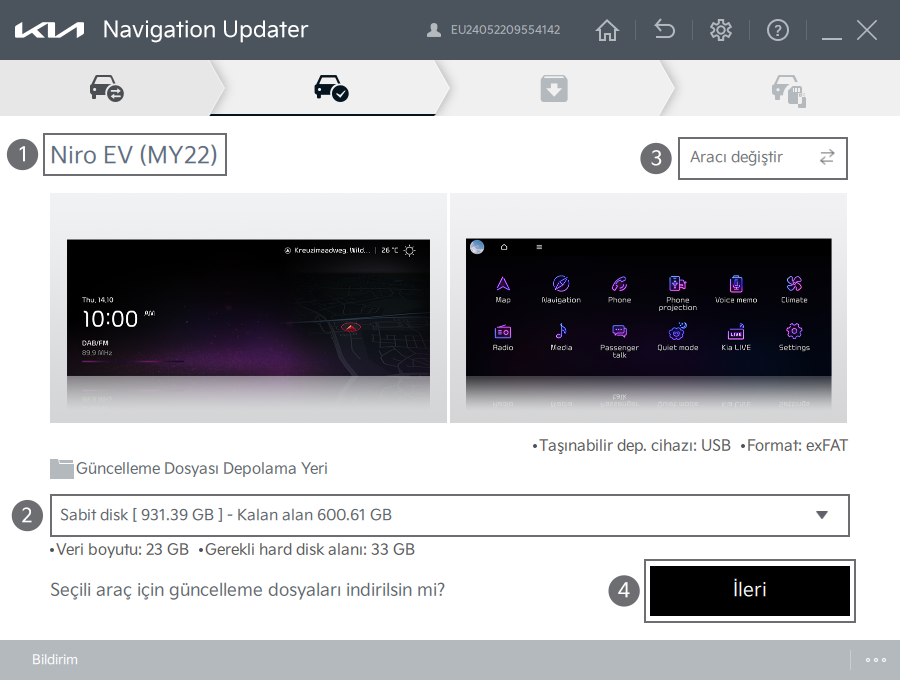
Task: Open the Home icon in header
Action: tap(607, 30)
